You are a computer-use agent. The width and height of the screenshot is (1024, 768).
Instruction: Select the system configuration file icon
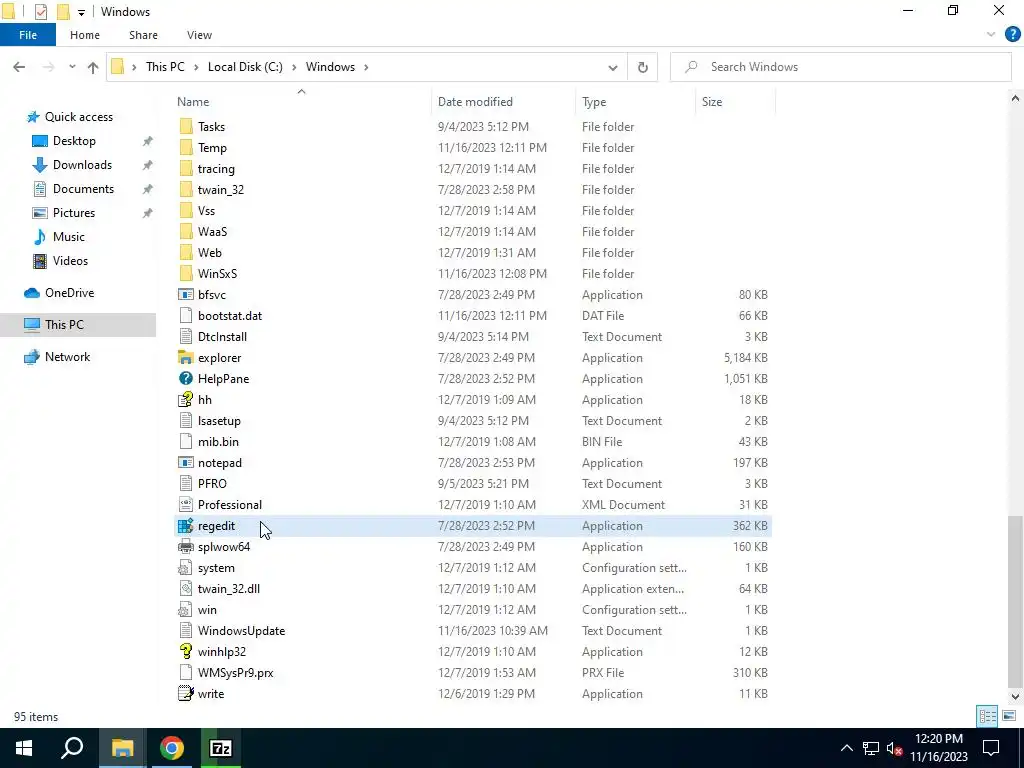[x=185, y=568]
